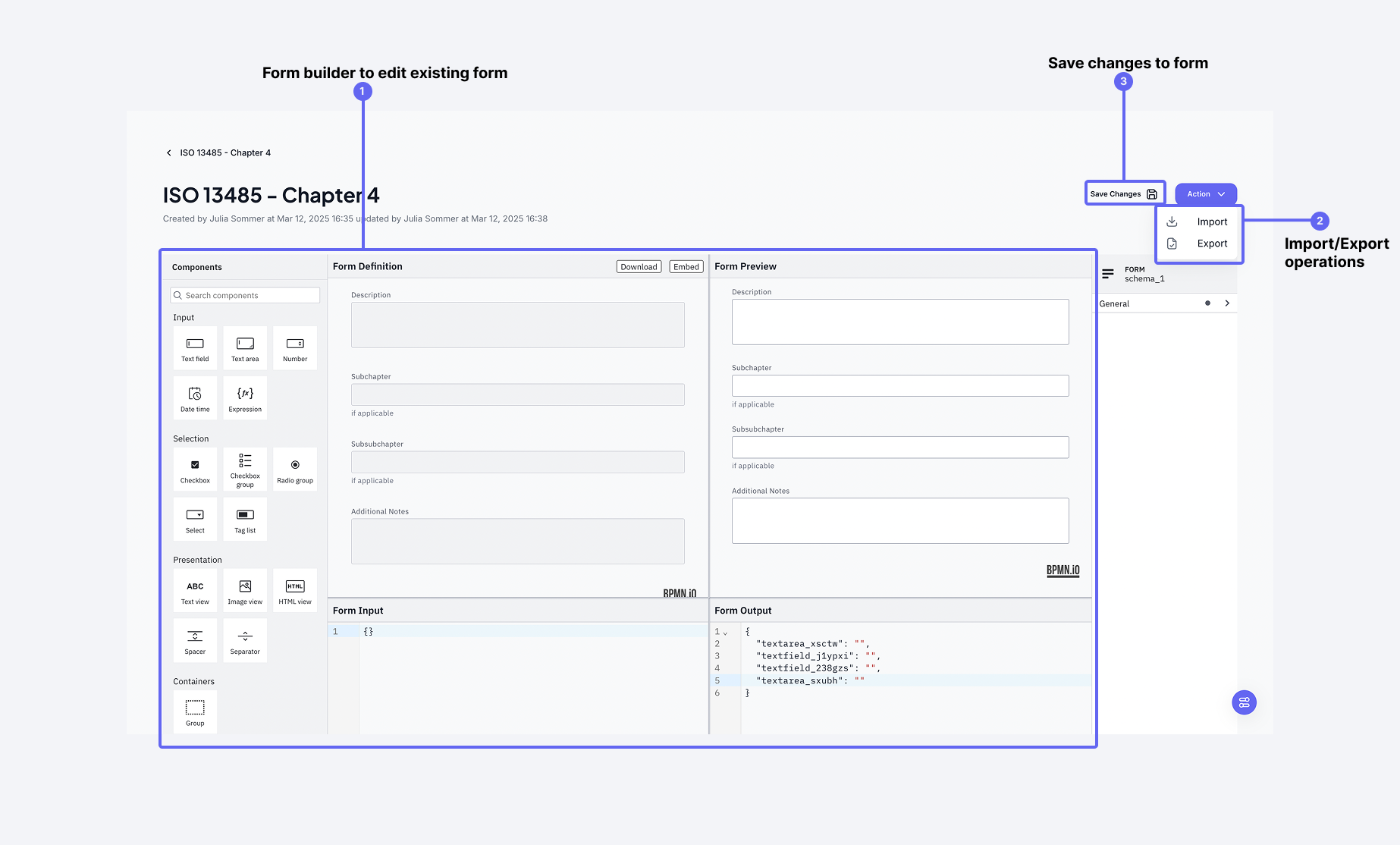The height and width of the screenshot is (845, 1400).
Task: Collapse line 1 in Form Output
Action: tap(726, 633)
